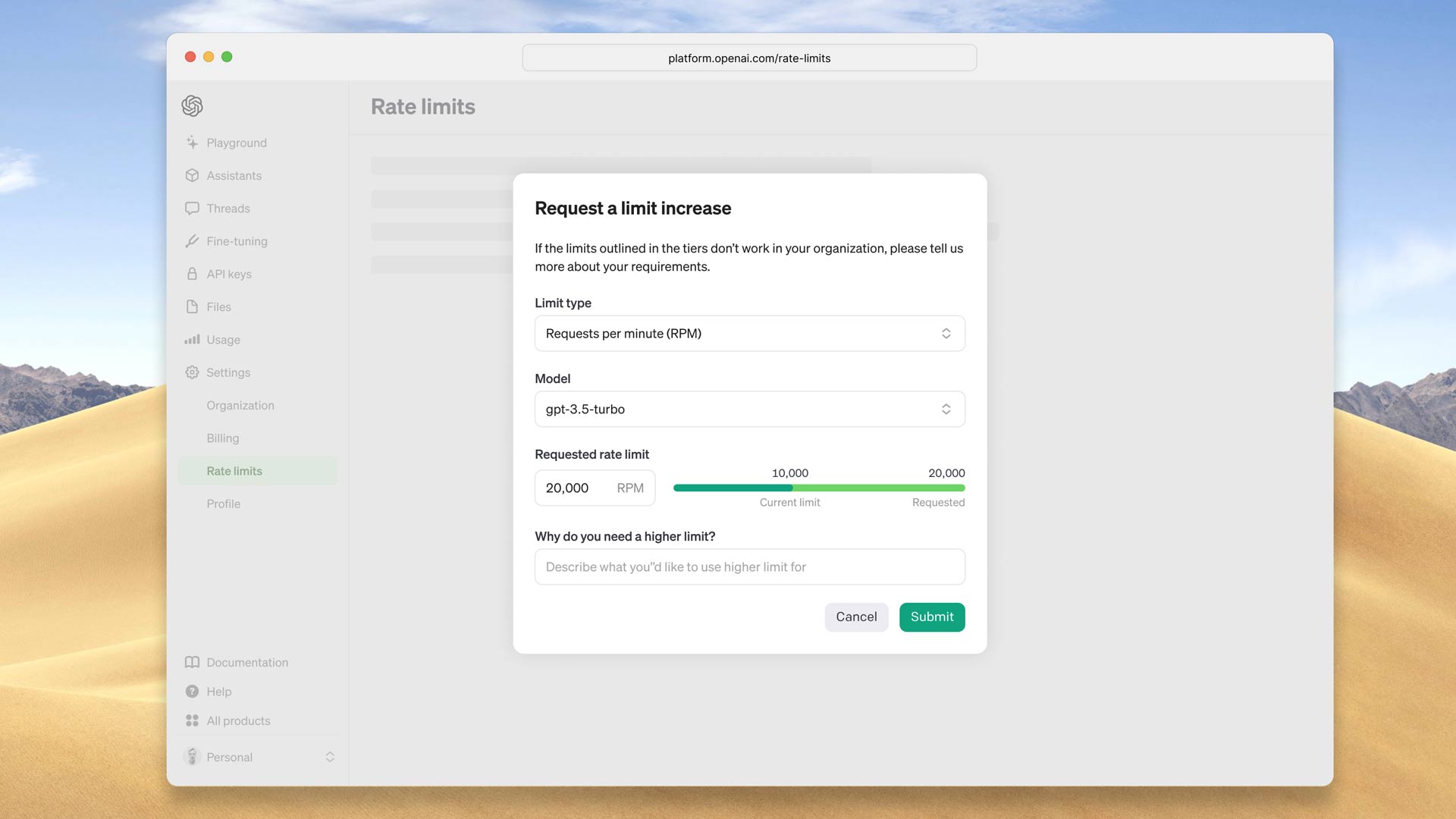The width and height of the screenshot is (1456, 819).
Task: Click the 'RPM' unit text in input
Action: coord(630,488)
